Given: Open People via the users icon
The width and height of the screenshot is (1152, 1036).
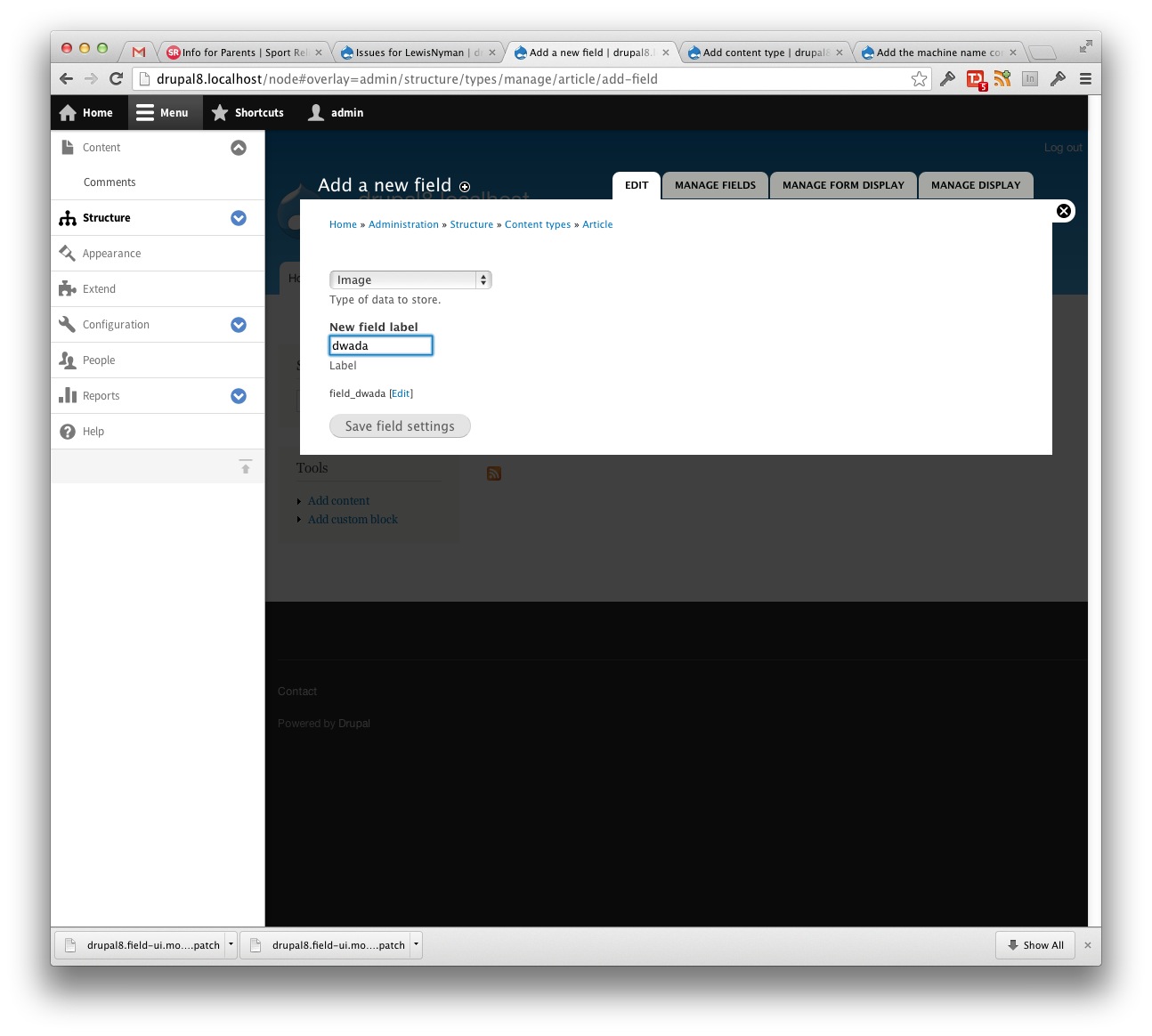Looking at the screenshot, I should point(67,360).
